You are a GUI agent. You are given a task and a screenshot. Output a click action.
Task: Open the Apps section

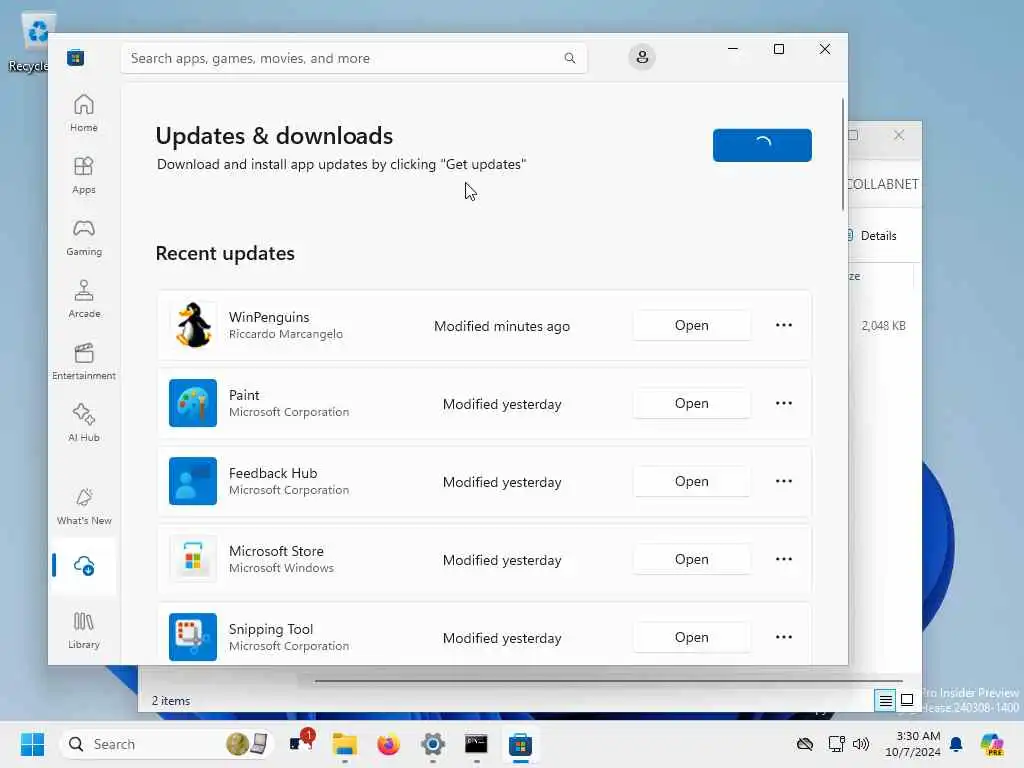[84, 175]
